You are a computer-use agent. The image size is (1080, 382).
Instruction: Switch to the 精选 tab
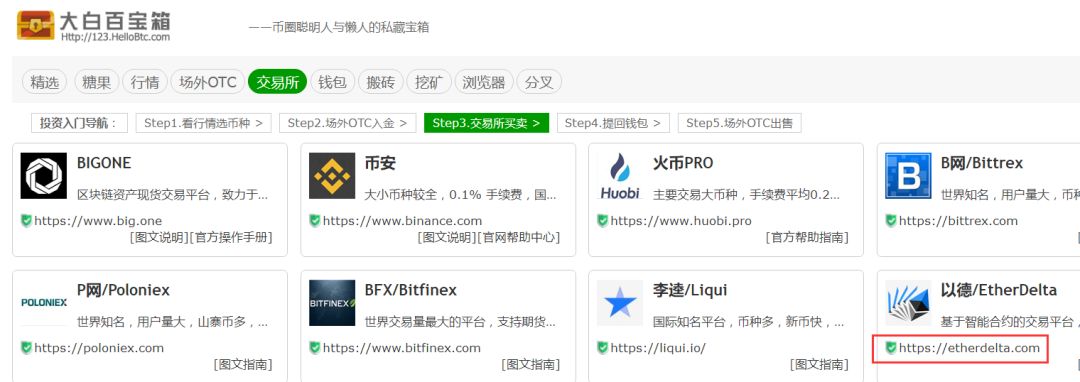[45, 82]
